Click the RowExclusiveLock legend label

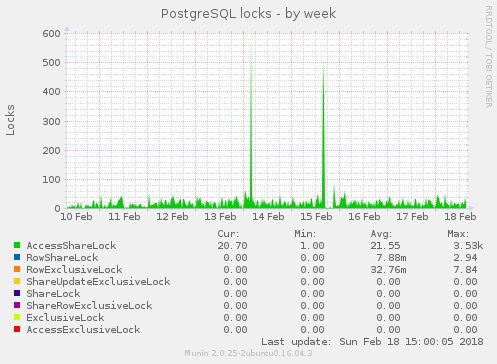point(74,270)
